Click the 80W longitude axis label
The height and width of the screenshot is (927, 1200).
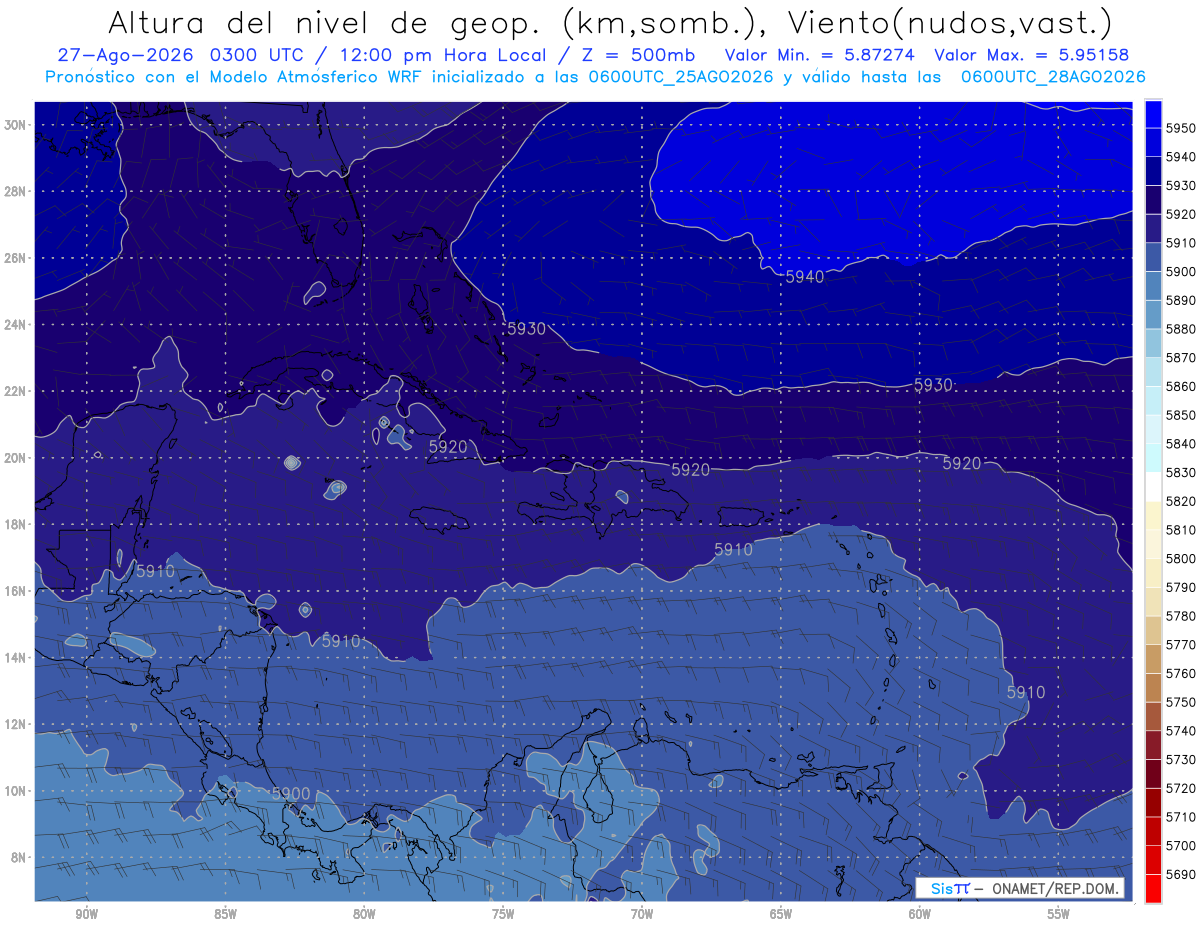click(x=364, y=915)
